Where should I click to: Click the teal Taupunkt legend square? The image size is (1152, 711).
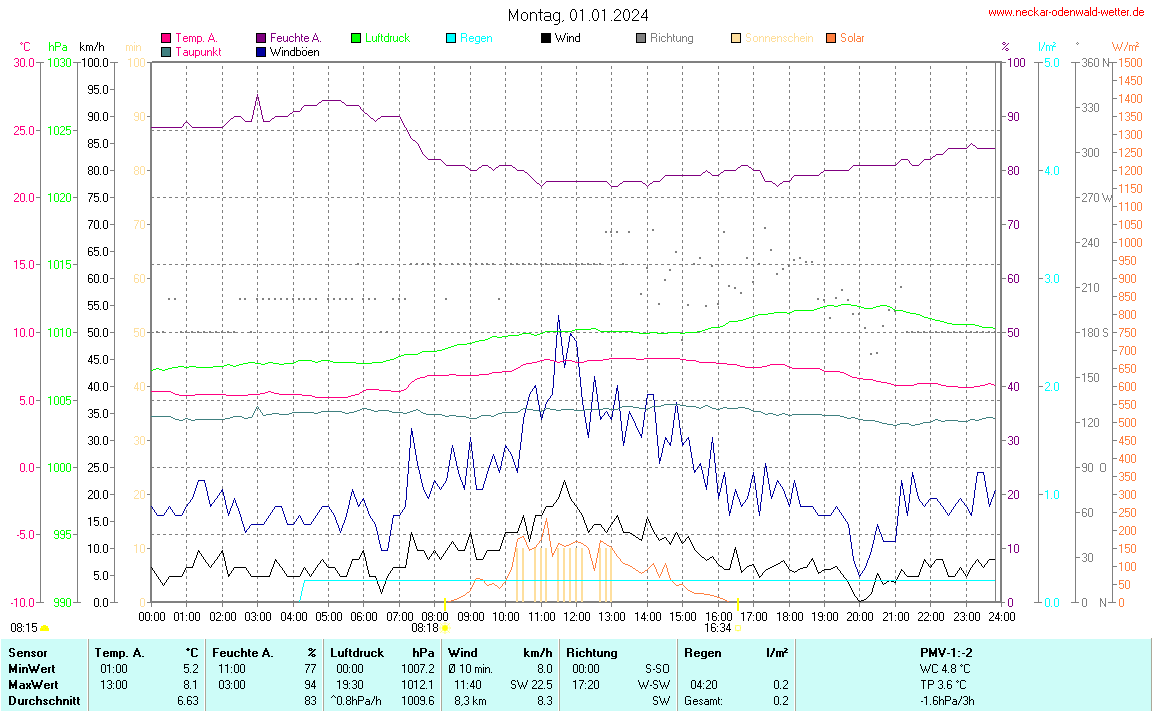[166, 51]
